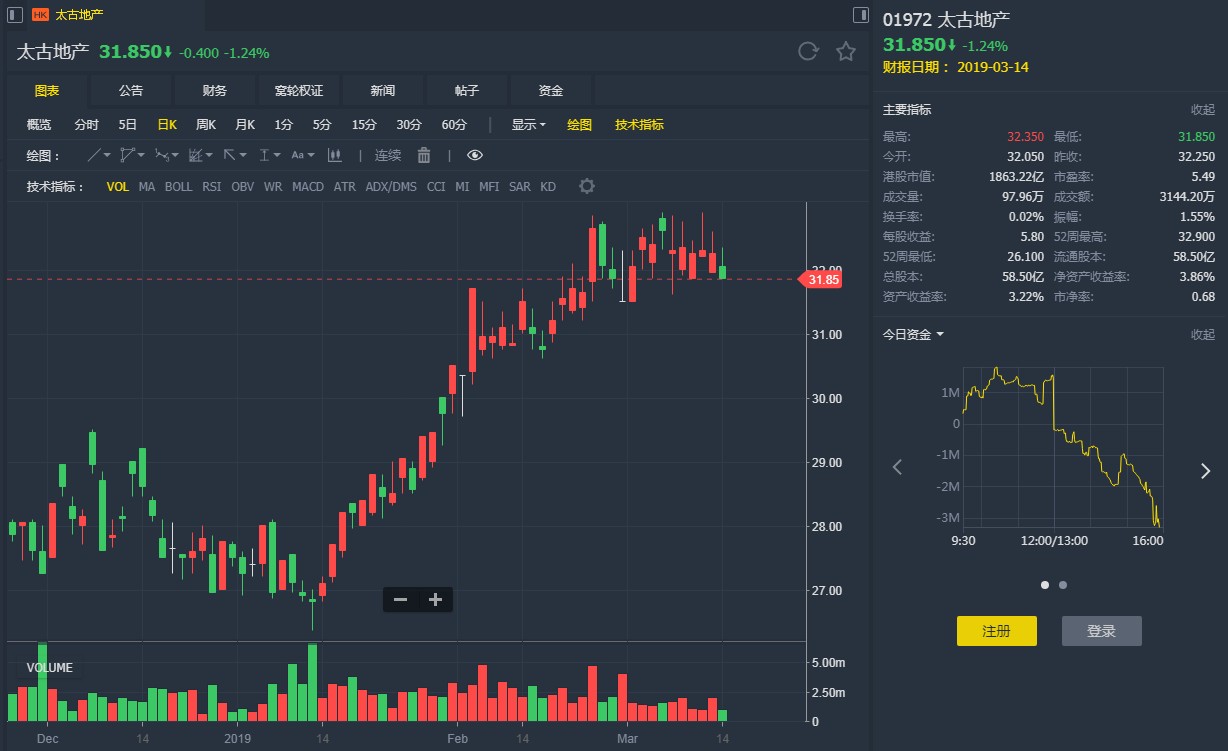The height and width of the screenshot is (751, 1228).
Task: Add stock to favorites with star icon
Action: pos(846,52)
